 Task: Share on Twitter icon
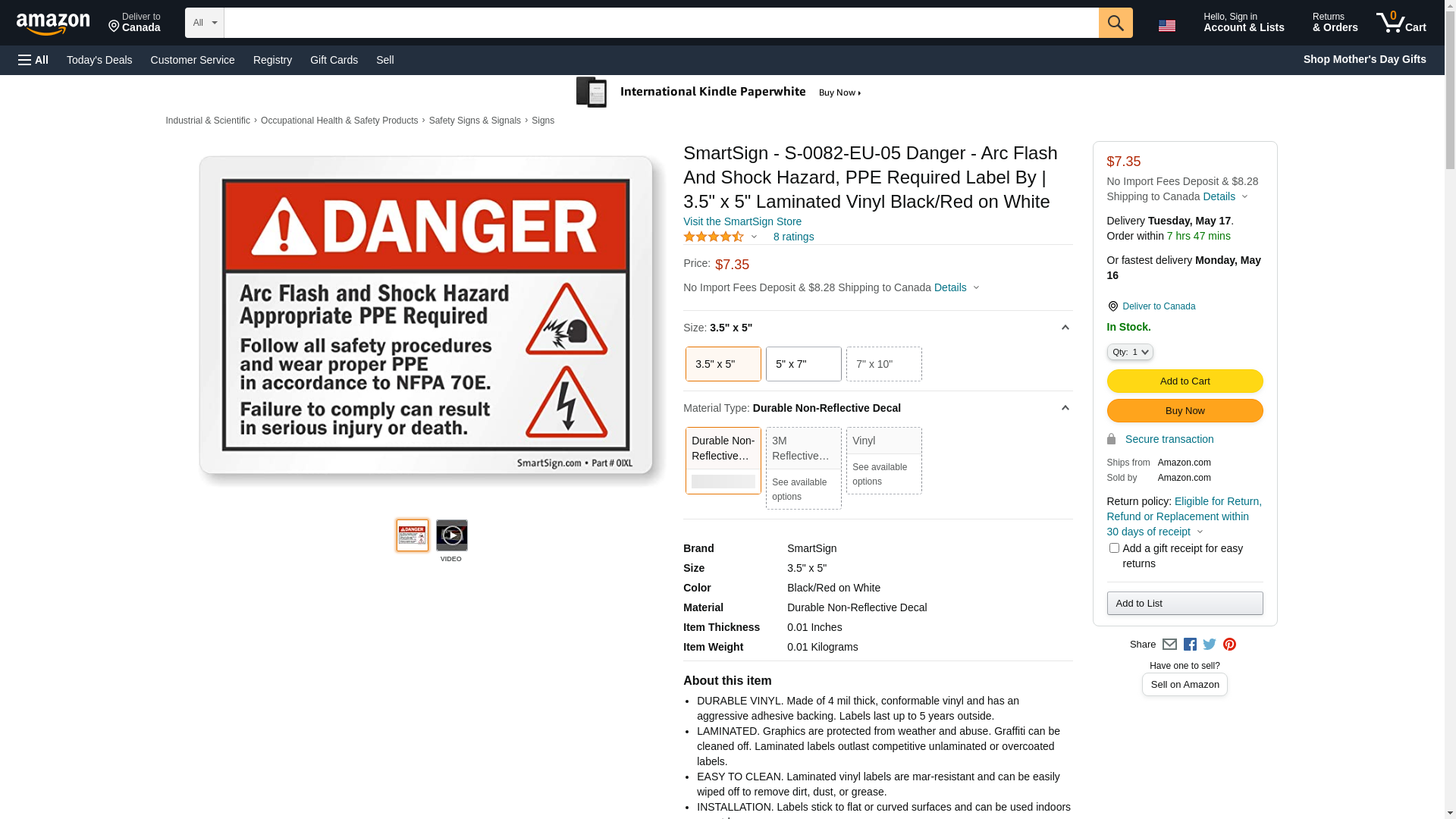[x=1210, y=645]
